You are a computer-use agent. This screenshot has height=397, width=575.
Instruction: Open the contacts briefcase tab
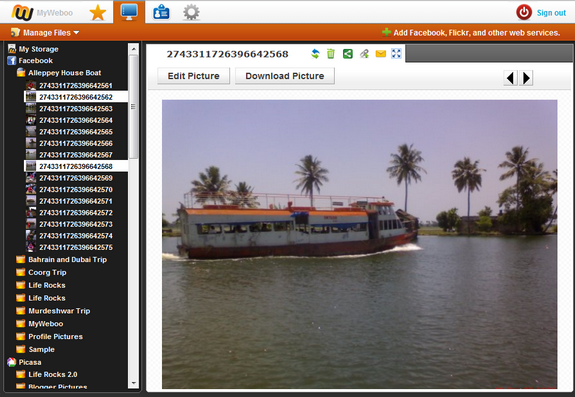[161, 13]
